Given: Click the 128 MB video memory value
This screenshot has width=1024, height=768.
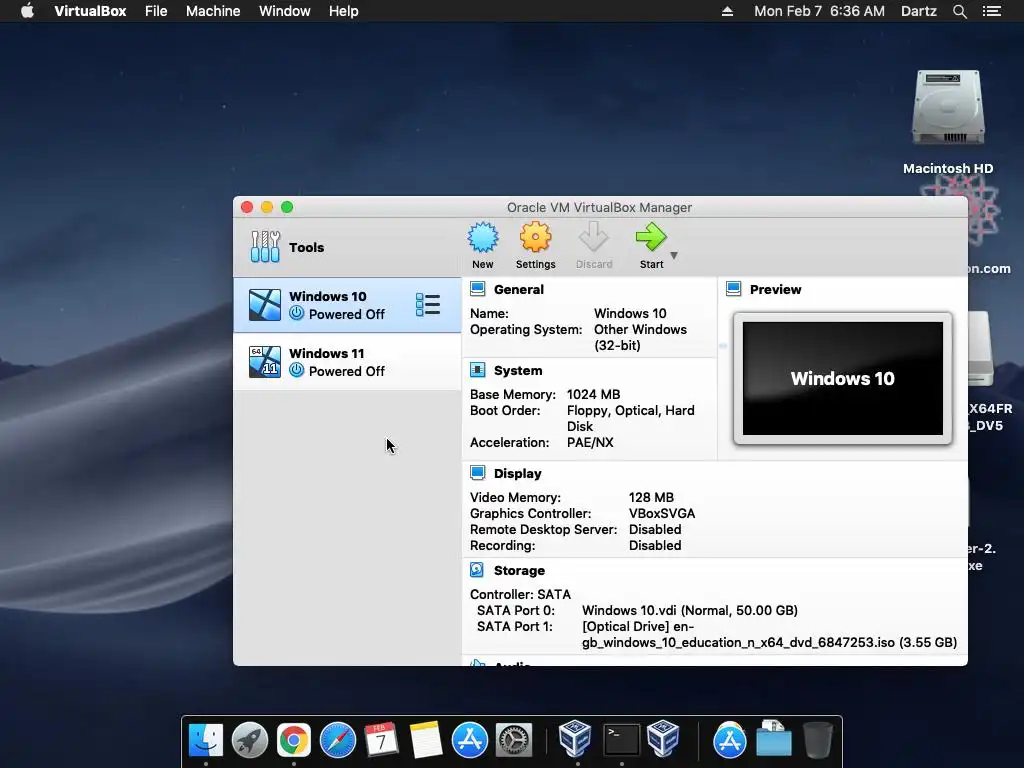Looking at the screenshot, I should pos(651,497).
